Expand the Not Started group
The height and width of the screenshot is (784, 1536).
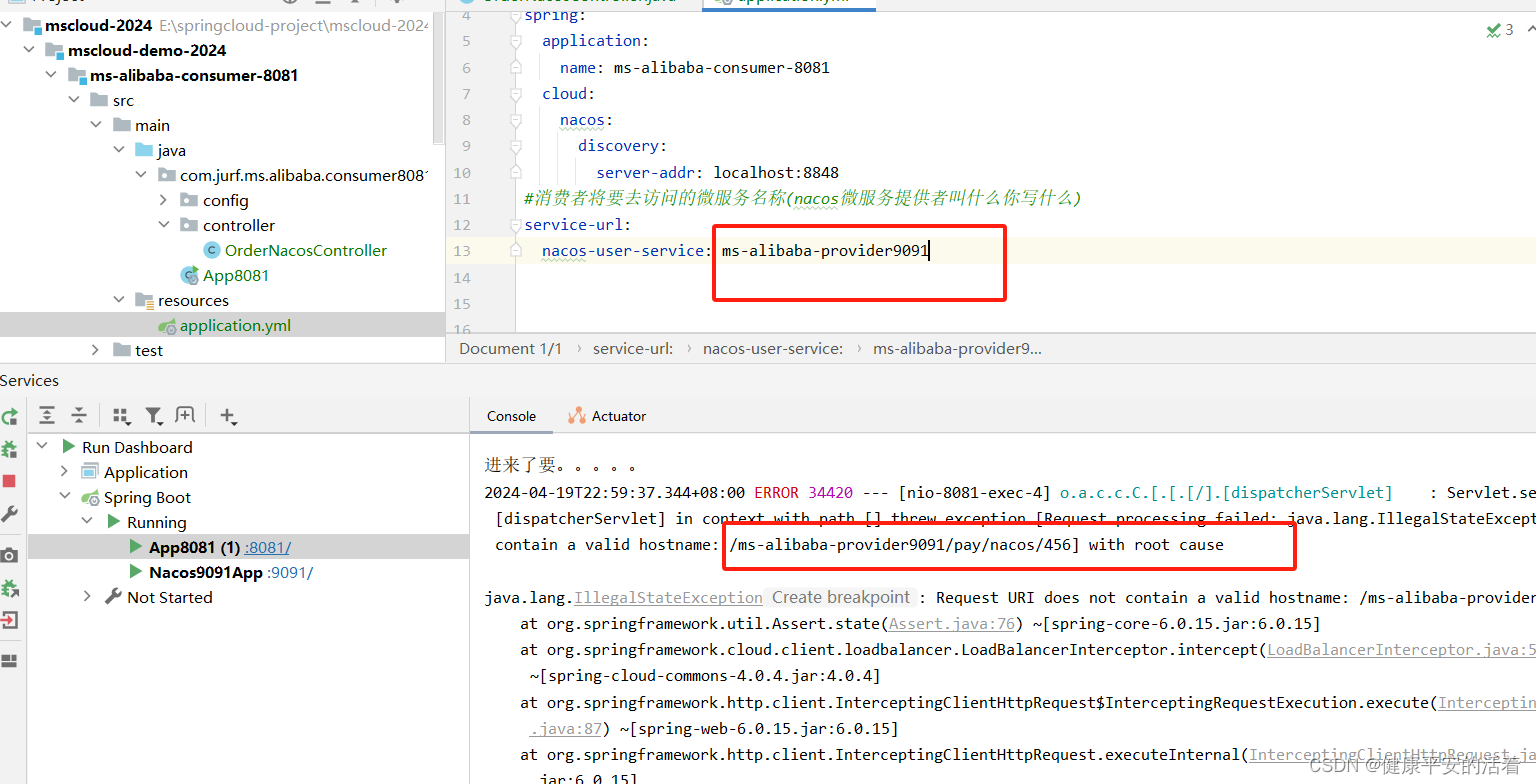88,597
